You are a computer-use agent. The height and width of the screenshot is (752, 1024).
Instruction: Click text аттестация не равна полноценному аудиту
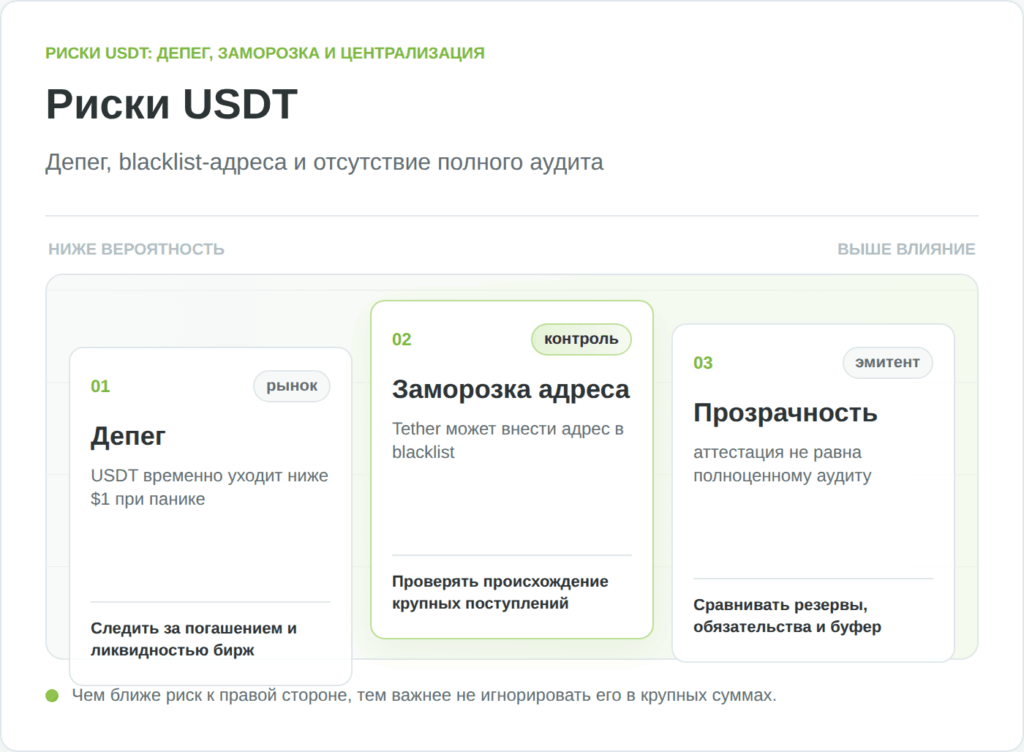(x=782, y=464)
